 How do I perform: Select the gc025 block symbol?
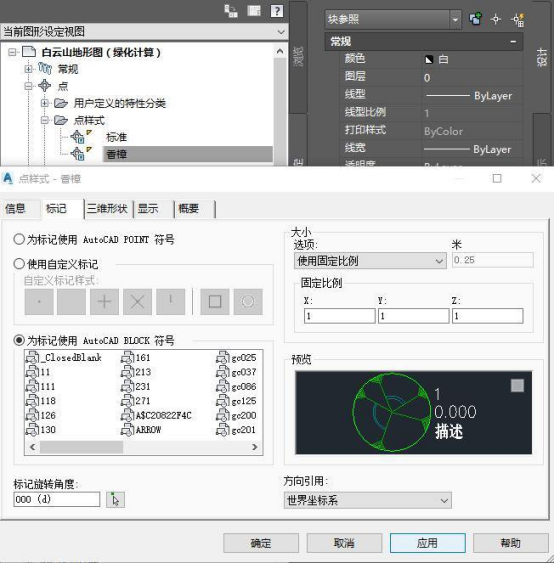pos(237,358)
